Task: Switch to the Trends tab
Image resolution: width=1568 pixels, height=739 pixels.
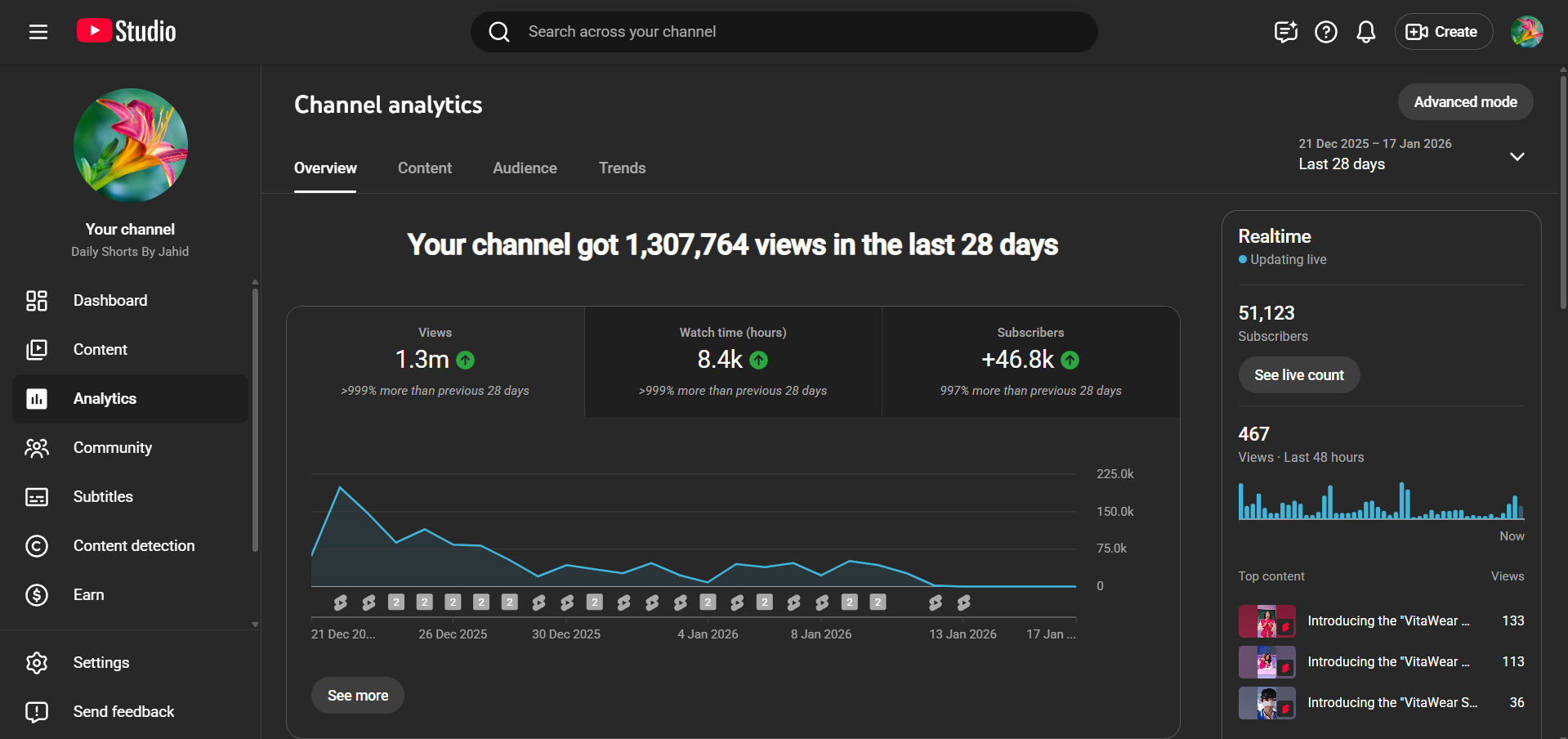Action: point(622,168)
